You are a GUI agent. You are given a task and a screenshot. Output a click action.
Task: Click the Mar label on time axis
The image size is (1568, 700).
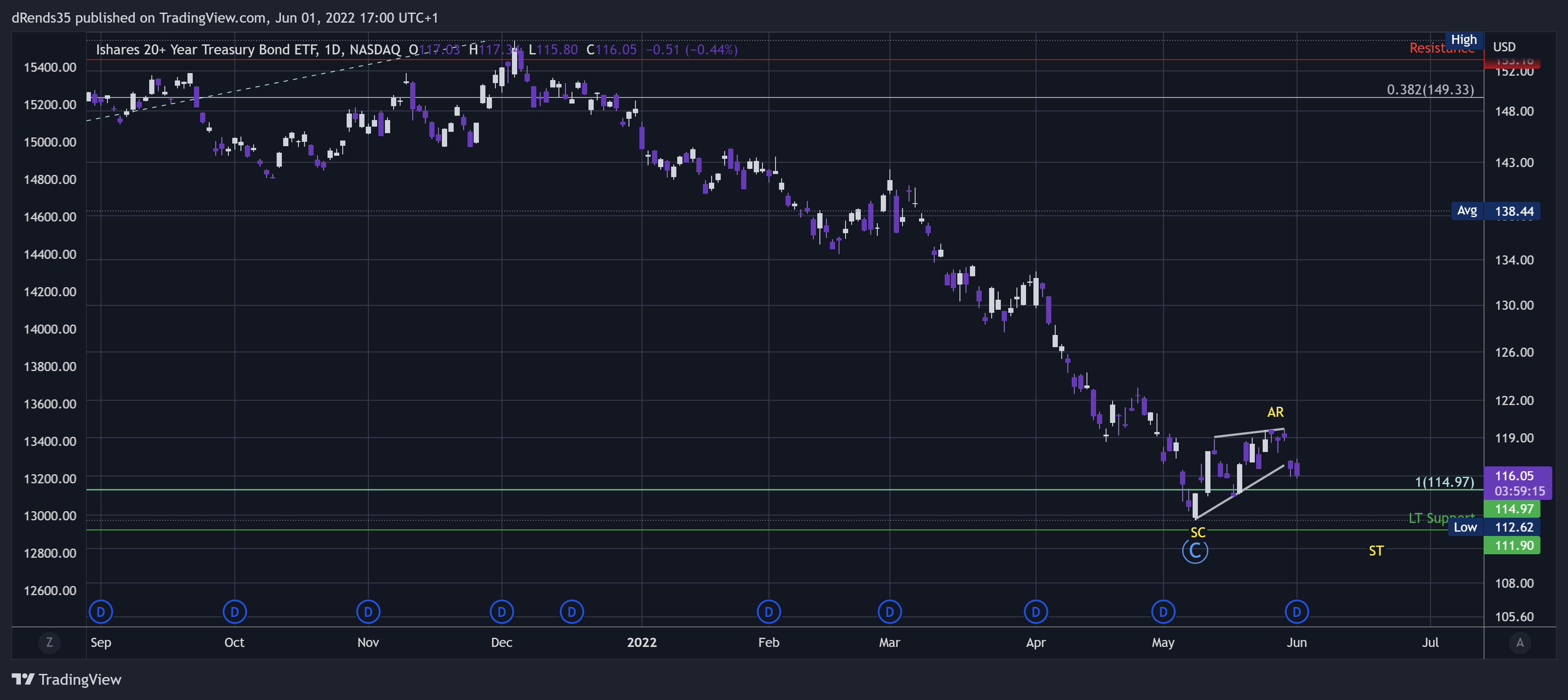coord(889,642)
